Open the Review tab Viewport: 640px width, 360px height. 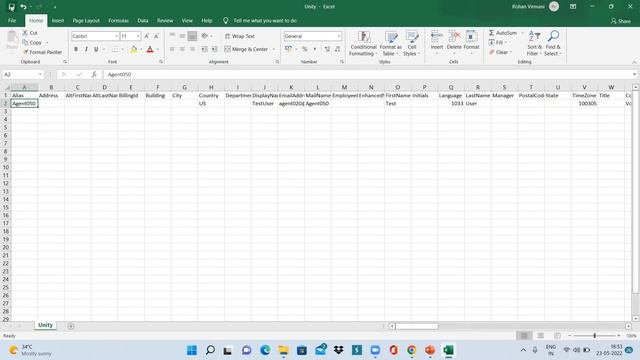[x=165, y=20]
